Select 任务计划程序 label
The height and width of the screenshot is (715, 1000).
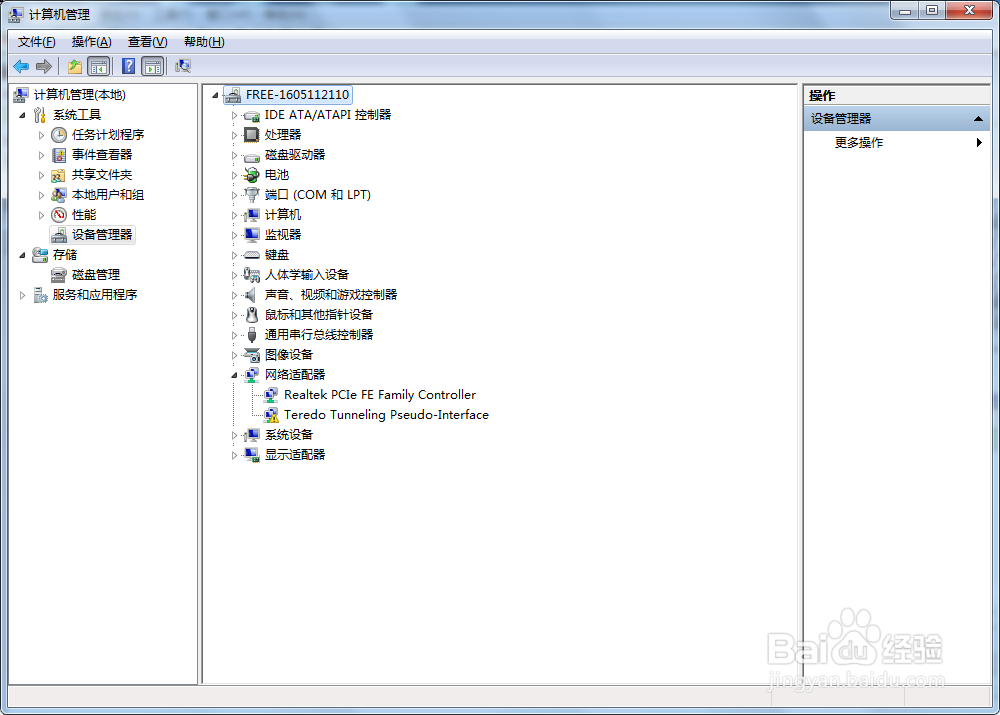[108, 135]
